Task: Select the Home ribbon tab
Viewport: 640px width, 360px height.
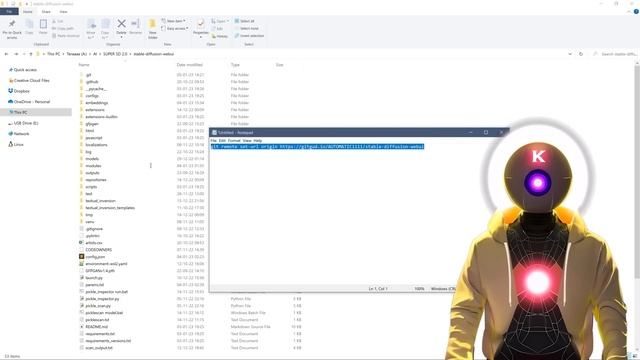Action: (x=28, y=12)
